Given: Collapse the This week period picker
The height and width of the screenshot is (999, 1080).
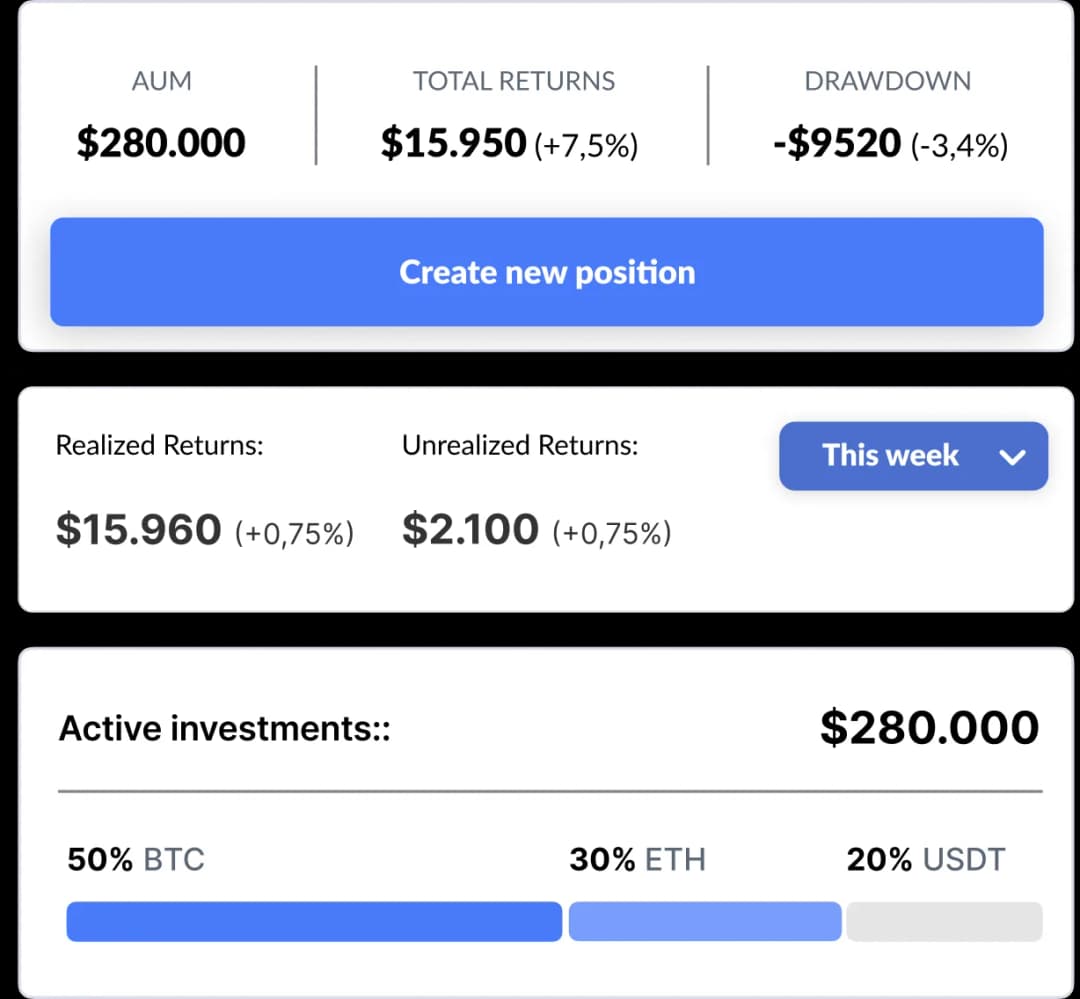Looking at the screenshot, I should [913, 456].
